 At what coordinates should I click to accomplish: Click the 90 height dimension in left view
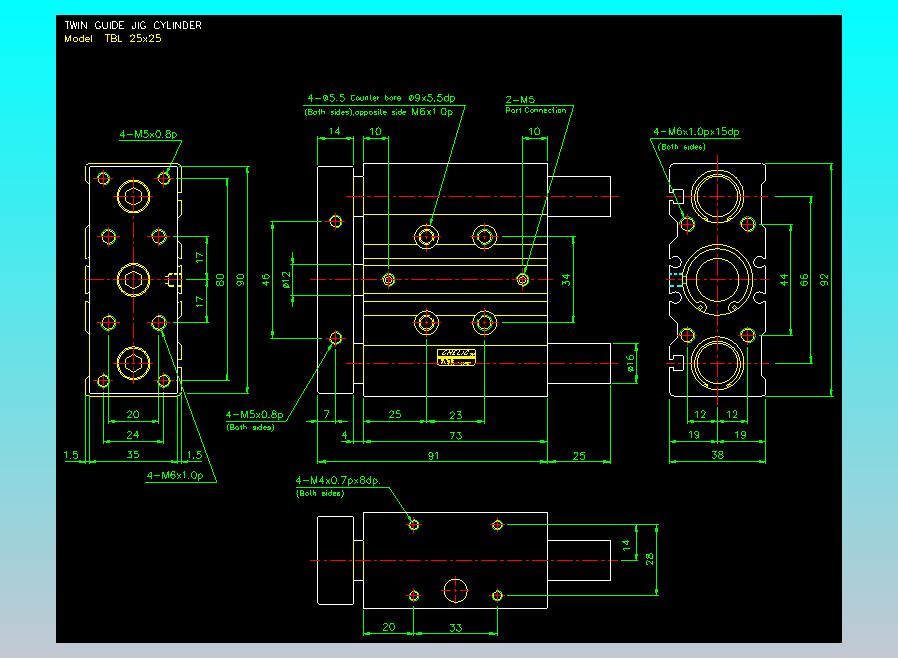[x=240, y=281]
